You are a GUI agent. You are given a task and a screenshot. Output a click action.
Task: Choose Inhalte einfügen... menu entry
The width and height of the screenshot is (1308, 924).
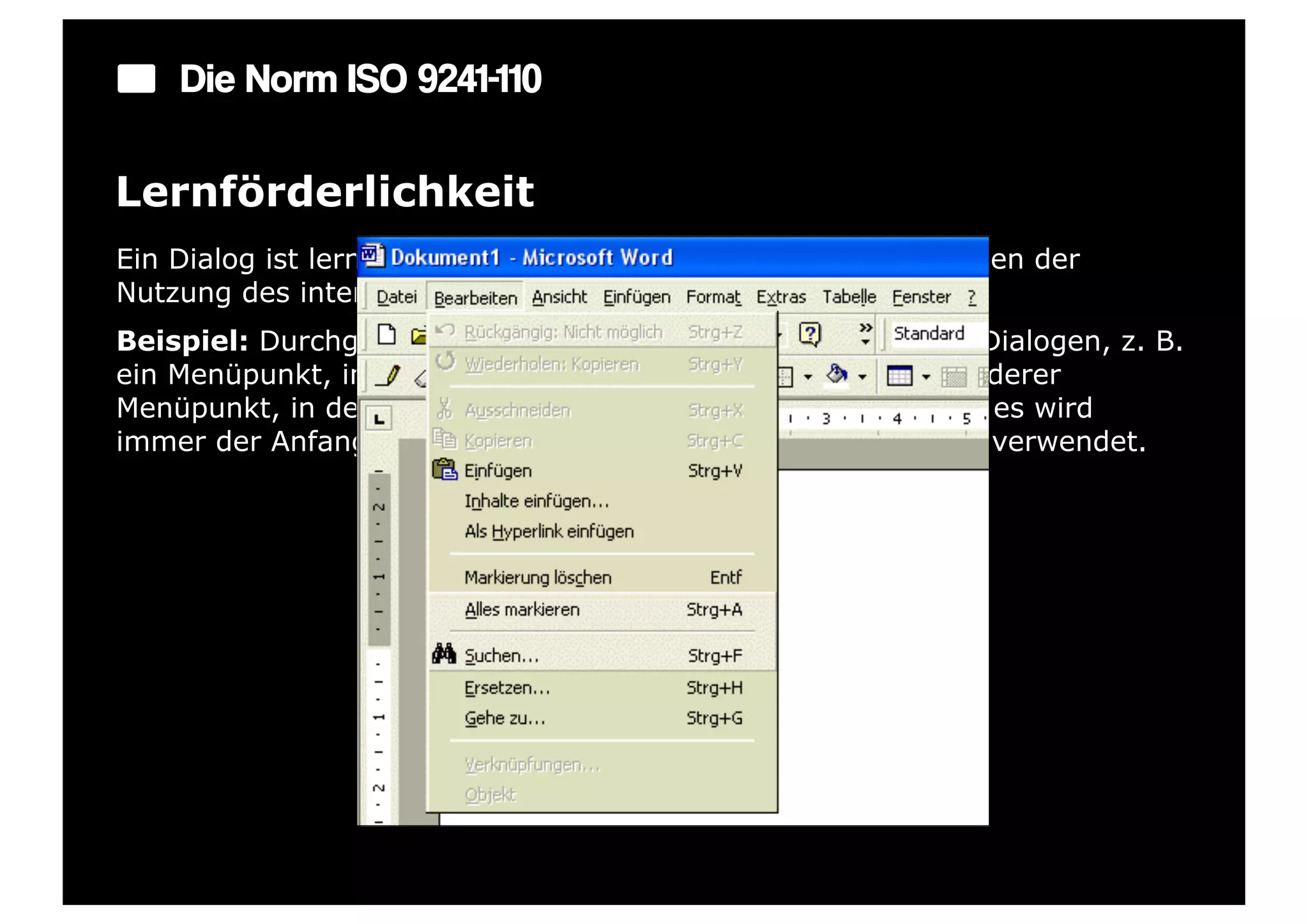coord(602,501)
